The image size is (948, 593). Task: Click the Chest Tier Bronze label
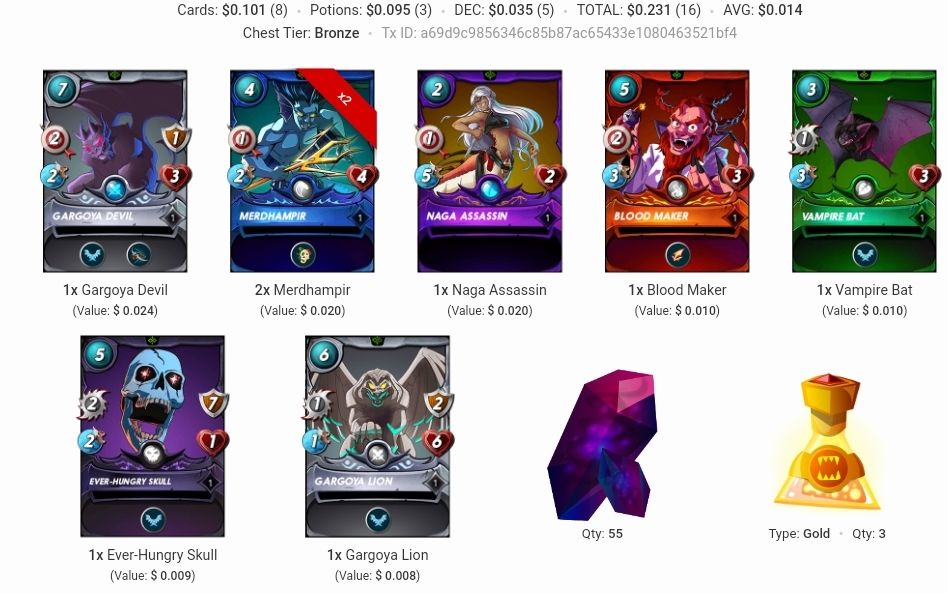301,33
